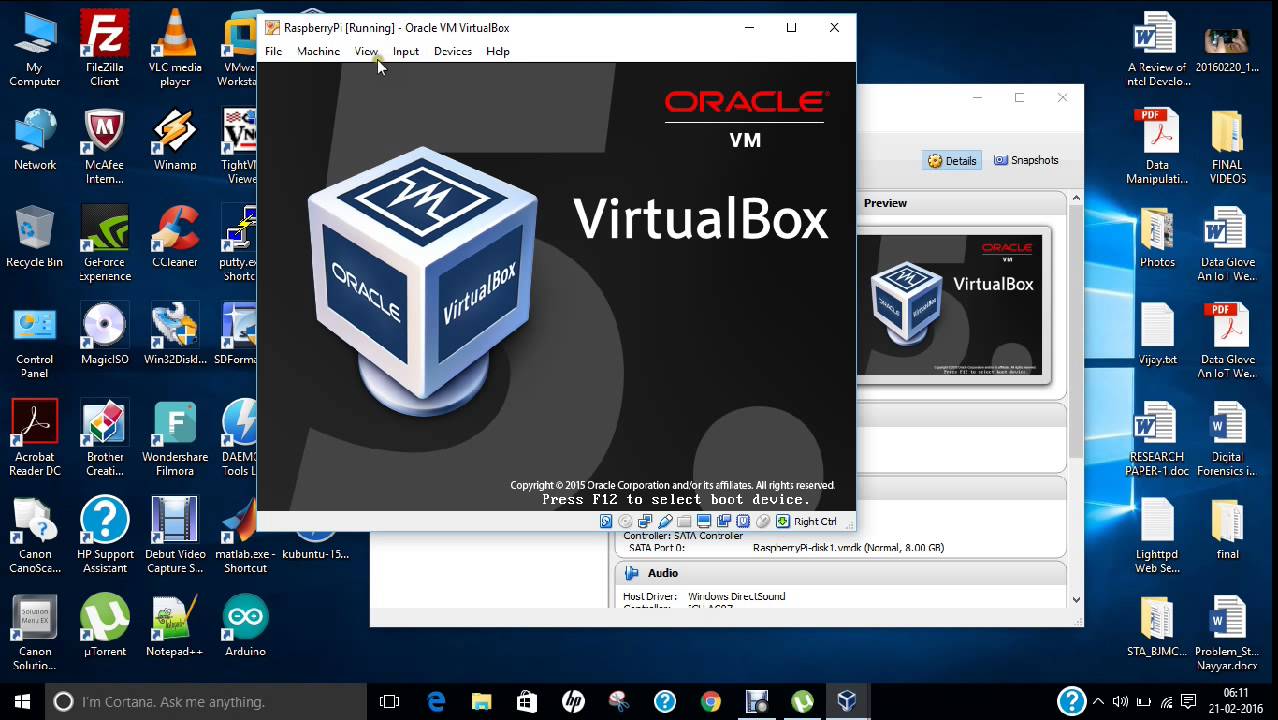The width and height of the screenshot is (1278, 720).
Task: Open the File menu of VirtualBox VM
Action: point(273,51)
